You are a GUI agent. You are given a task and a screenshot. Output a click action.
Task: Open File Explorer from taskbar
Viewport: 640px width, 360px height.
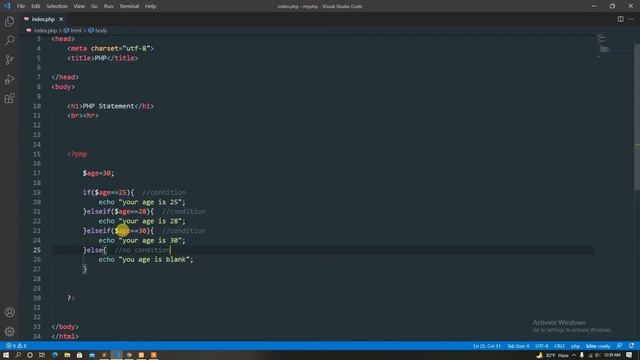click(67, 355)
